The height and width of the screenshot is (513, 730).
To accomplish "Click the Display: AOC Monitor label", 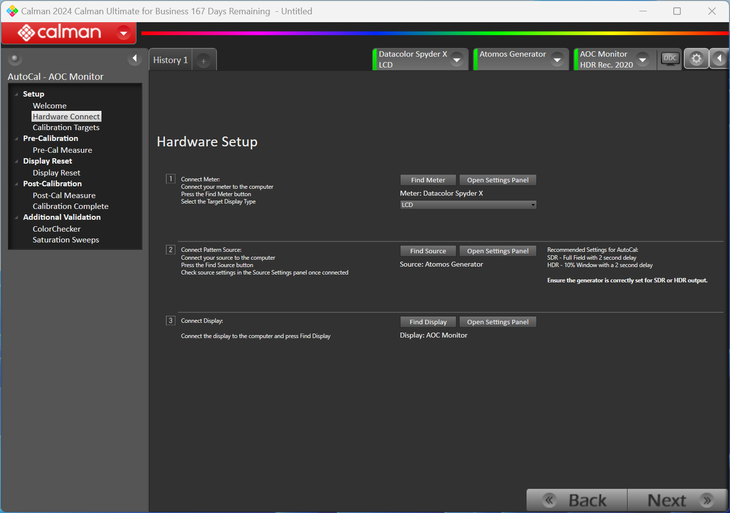I will pyautogui.click(x=433, y=335).
